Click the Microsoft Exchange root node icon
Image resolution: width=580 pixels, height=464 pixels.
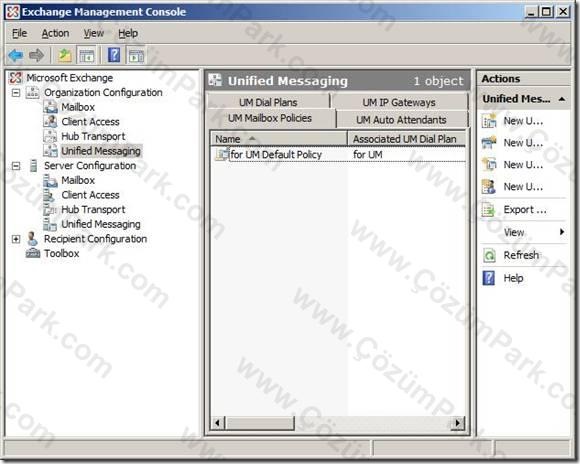pyautogui.click(x=15, y=78)
